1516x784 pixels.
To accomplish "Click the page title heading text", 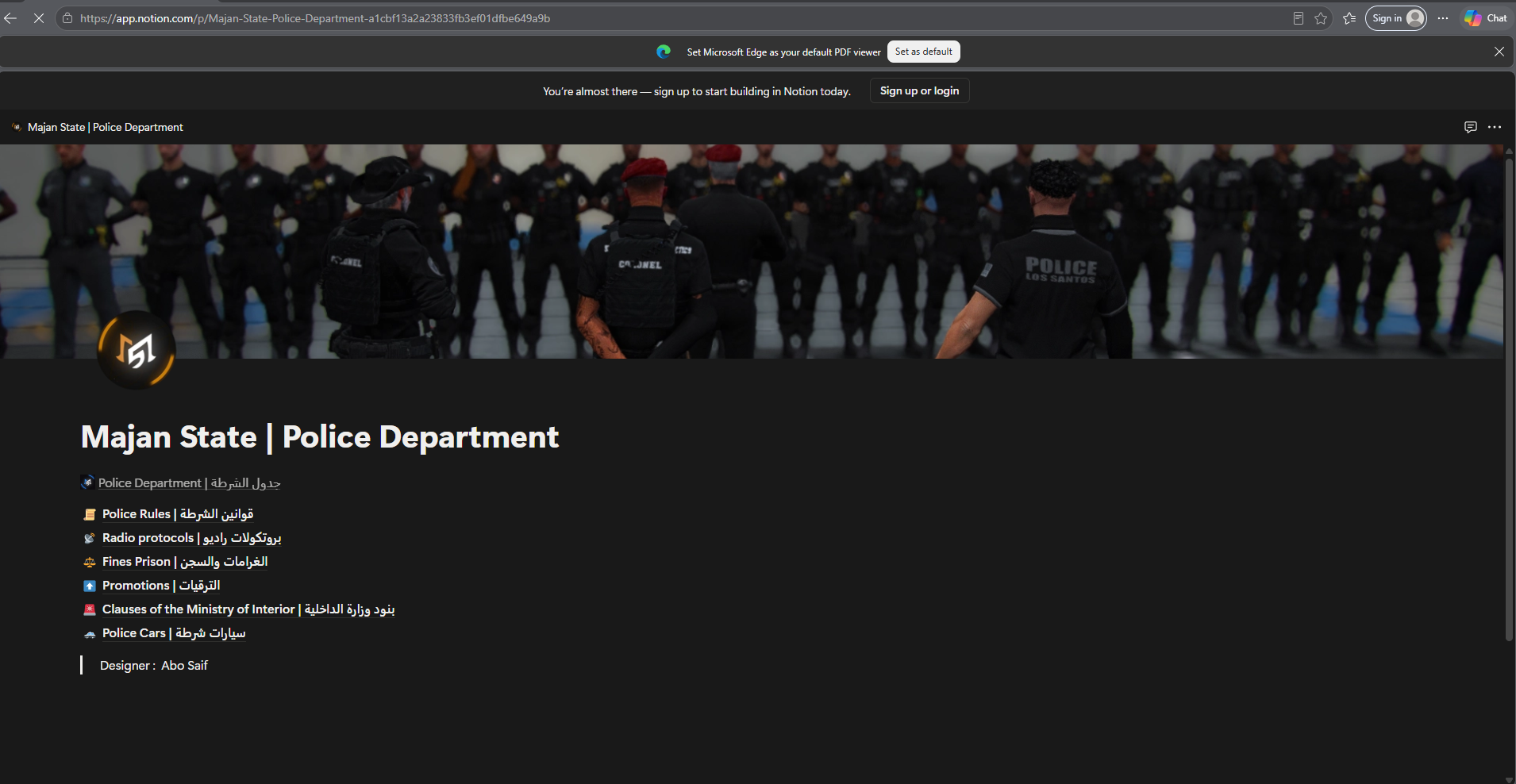I will click(x=320, y=437).
